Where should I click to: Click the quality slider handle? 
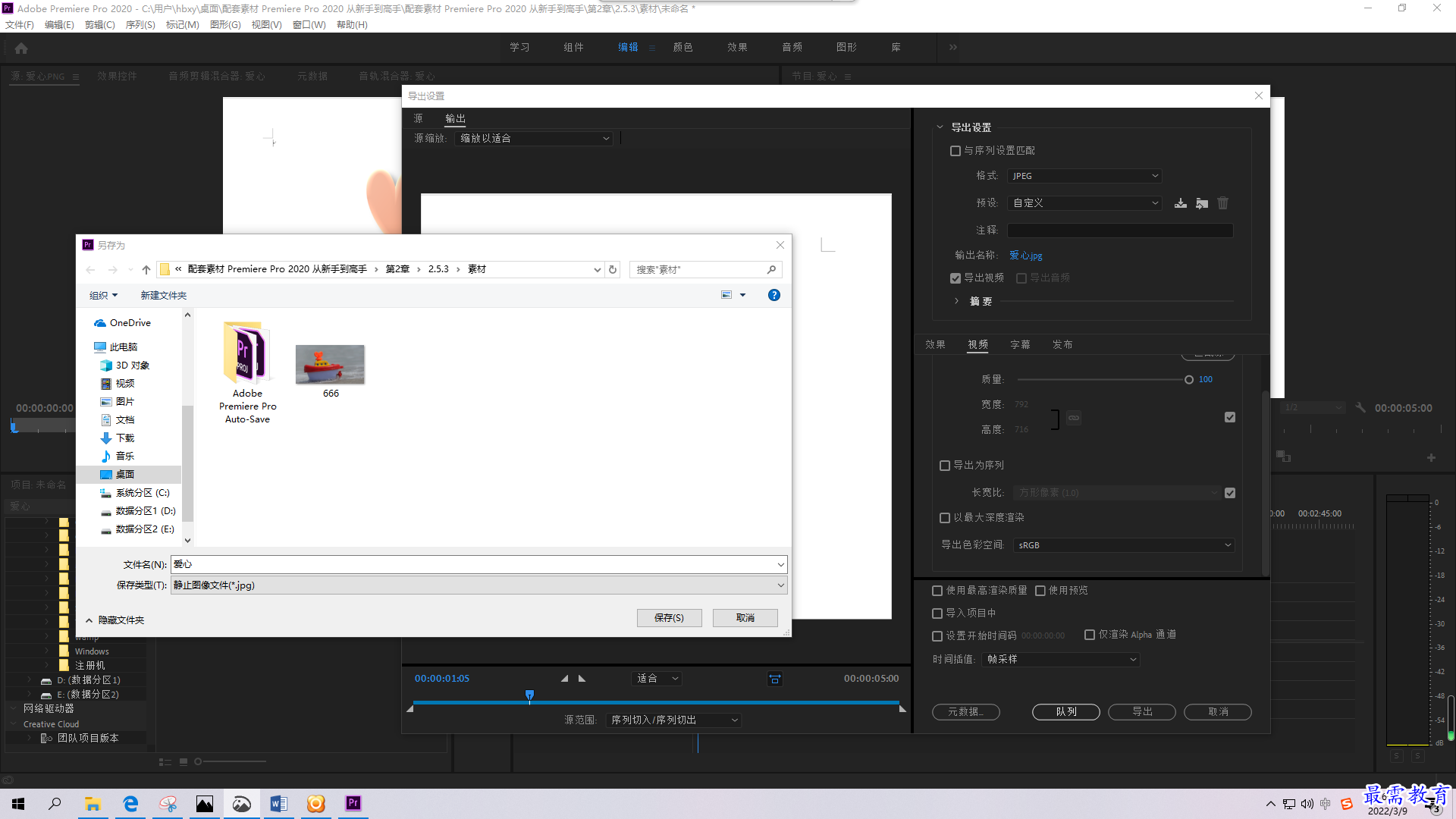click(1188, 380)
